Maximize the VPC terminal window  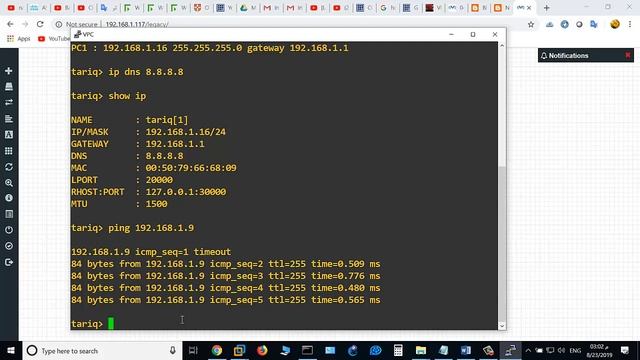(x=473, y=34)
